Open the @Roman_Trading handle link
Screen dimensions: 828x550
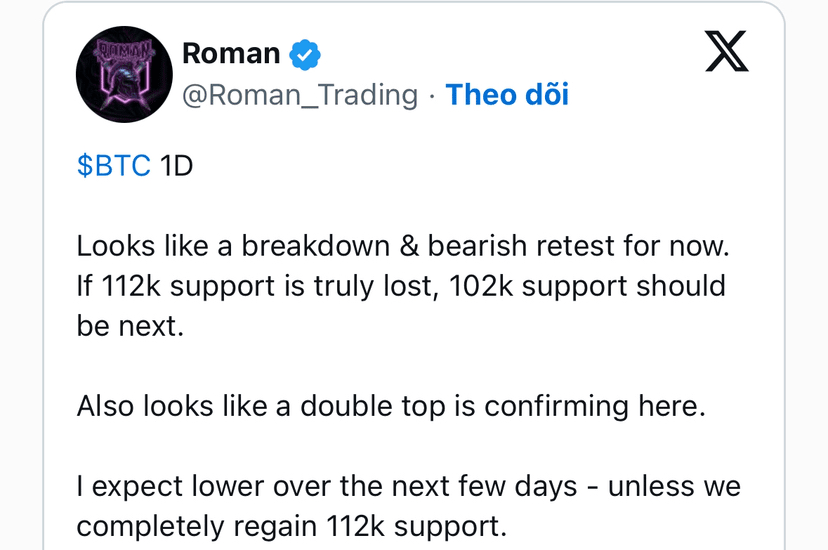pyautogui.click(x=300, y=96)
